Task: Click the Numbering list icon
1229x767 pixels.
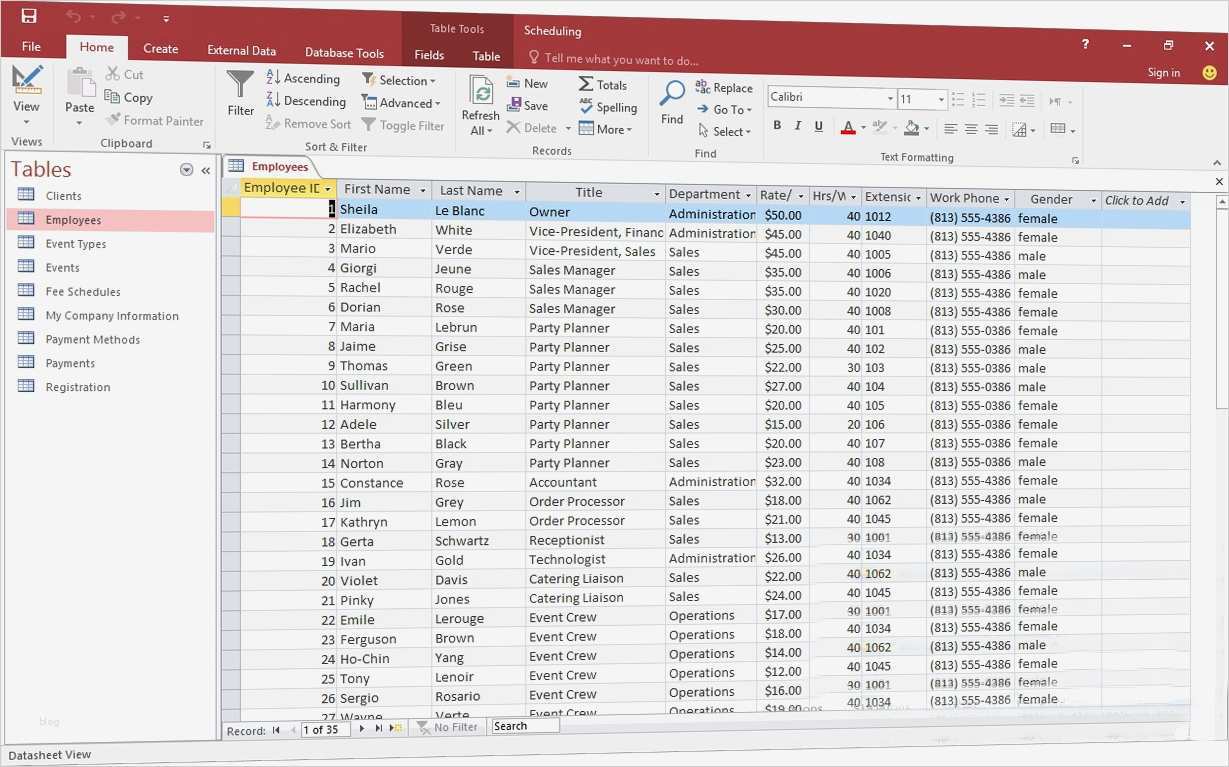Action: (979, 99)
